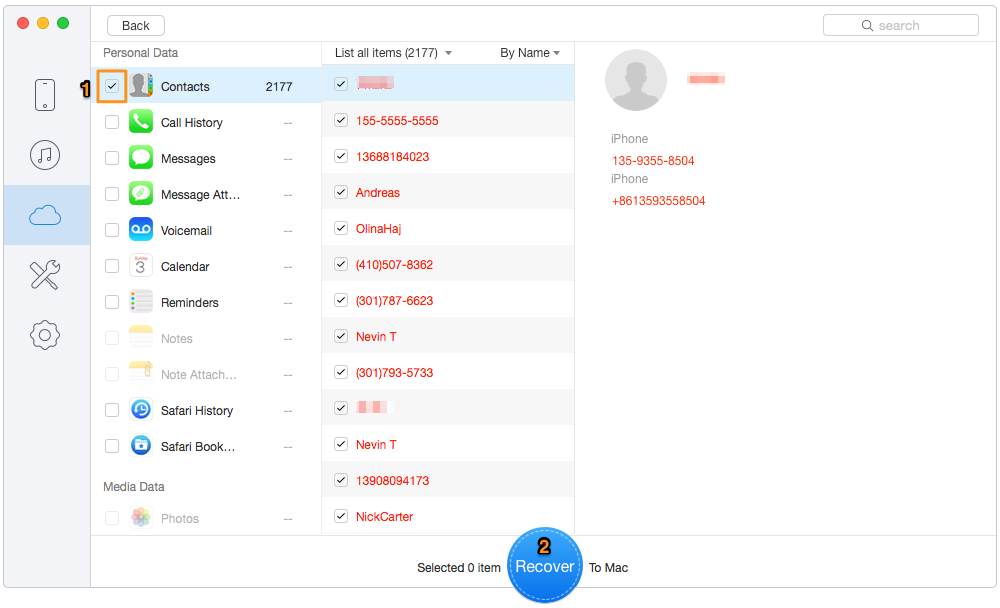Viewport: 1000px width, 608px height.
Task: Uncheck the Contacts category checkbox
Action: coord(112,86)
